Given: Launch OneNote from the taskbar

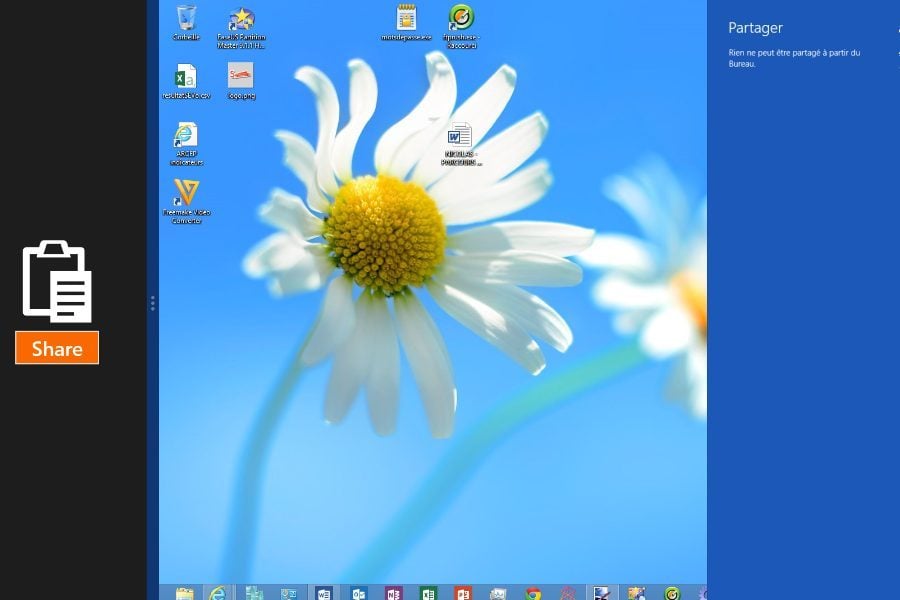Looking at the screenshot, I should (394, 593).
